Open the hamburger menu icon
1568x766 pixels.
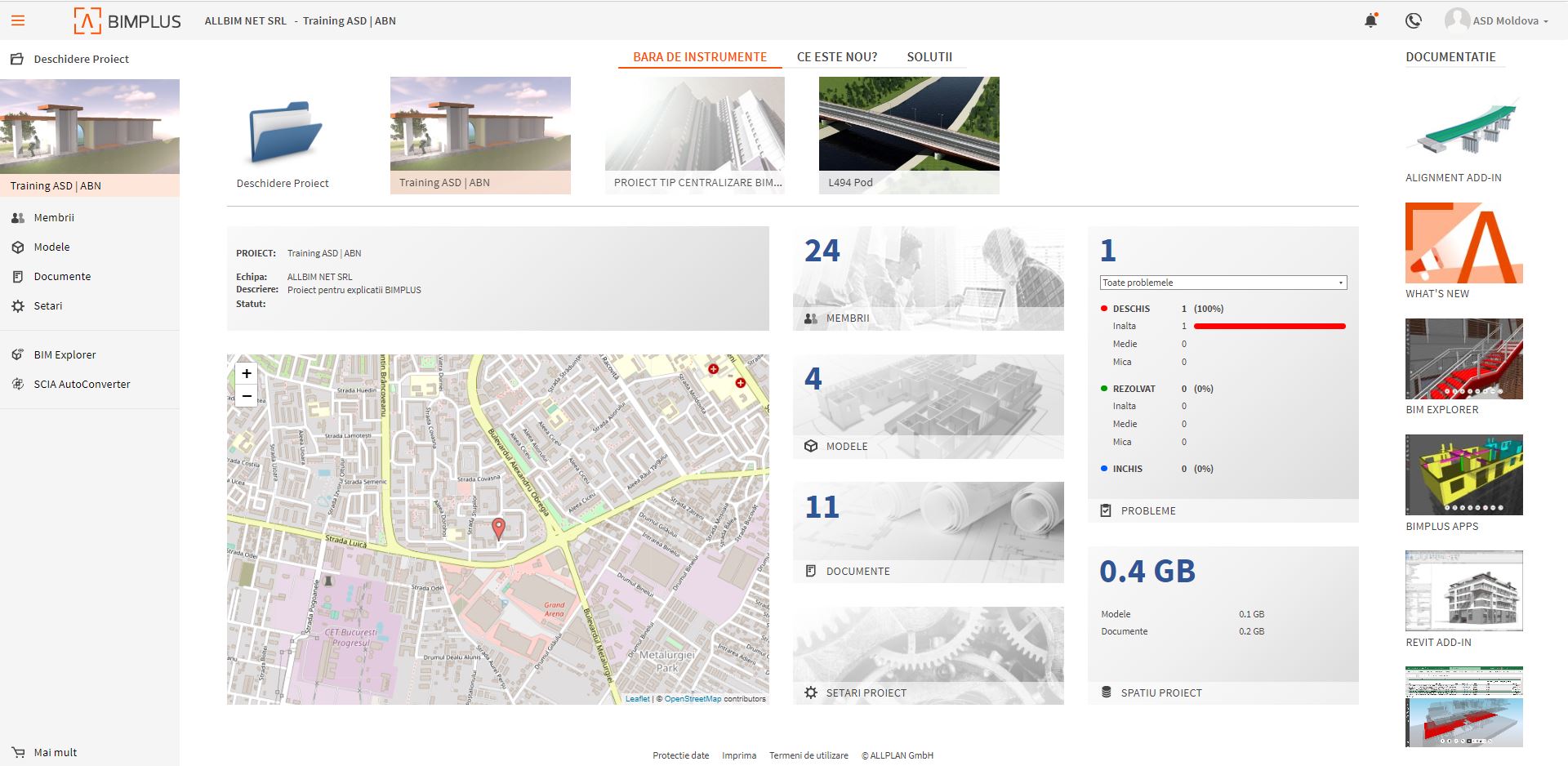[x=18, y=20]
